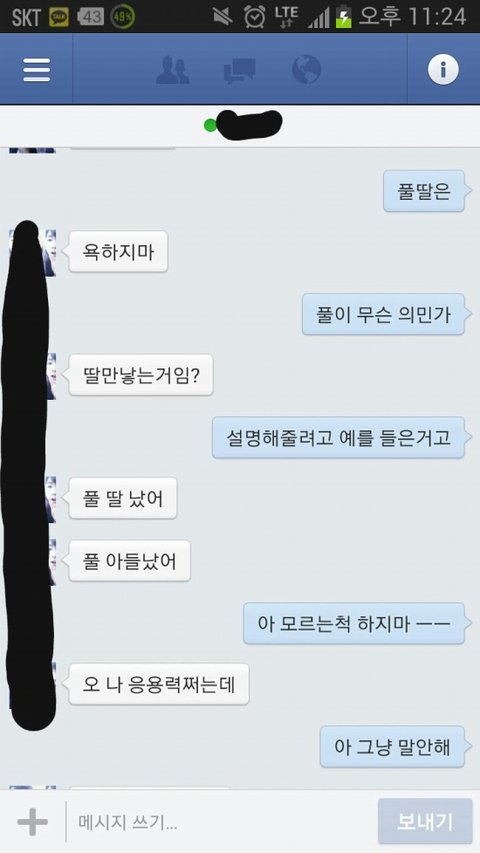Tap the 아 그냥 말안해 bubble
The height and width of the screenshot is (853, 480).
(x=392, y=746)
